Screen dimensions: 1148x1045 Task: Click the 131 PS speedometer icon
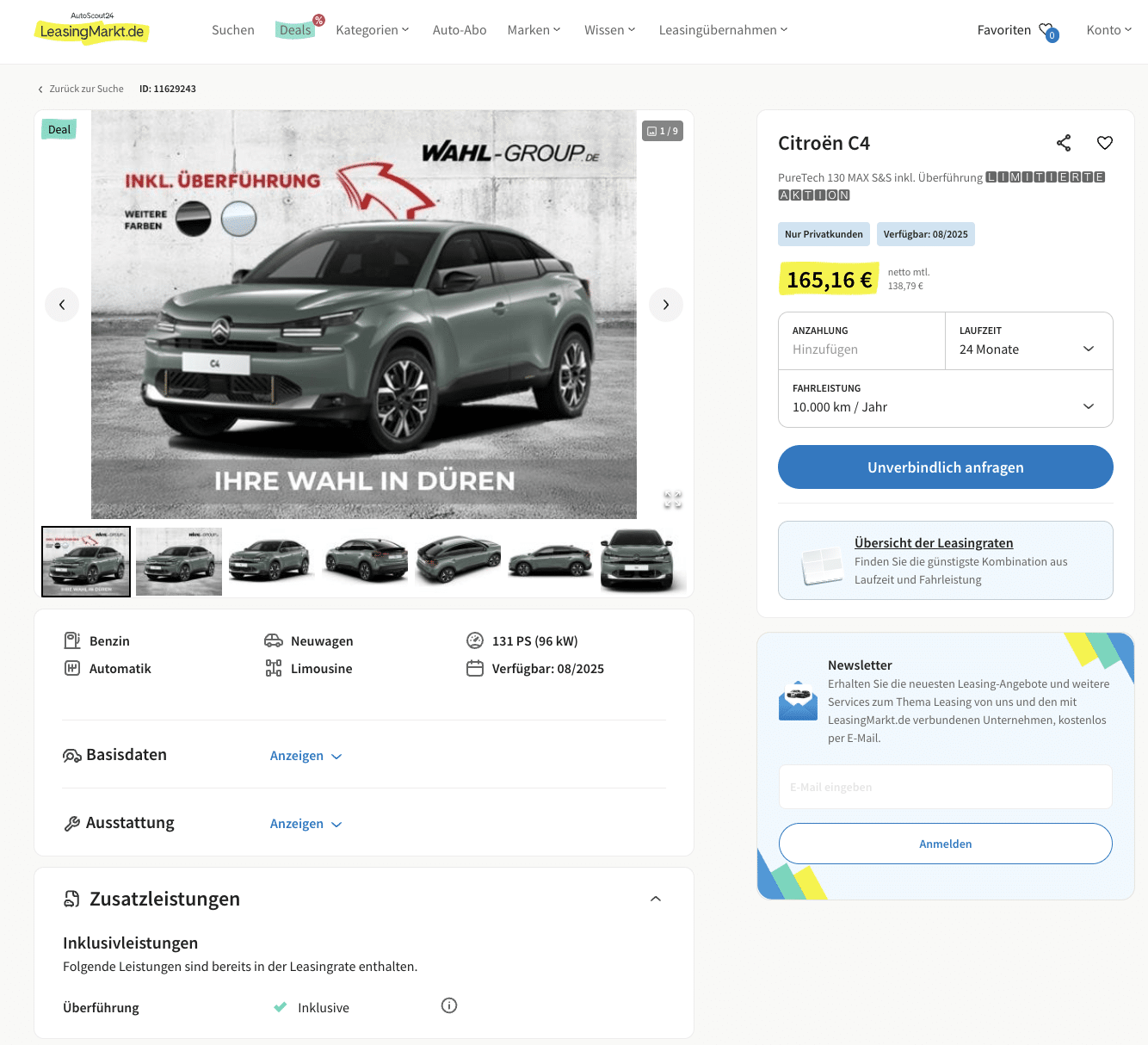pos(475,640)
